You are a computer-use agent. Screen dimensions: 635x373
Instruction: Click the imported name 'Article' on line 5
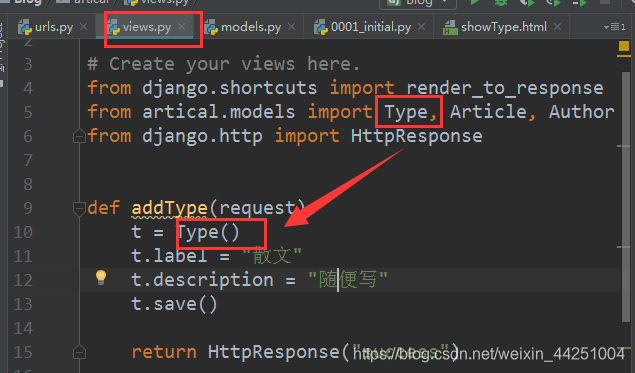coord(488,112)
